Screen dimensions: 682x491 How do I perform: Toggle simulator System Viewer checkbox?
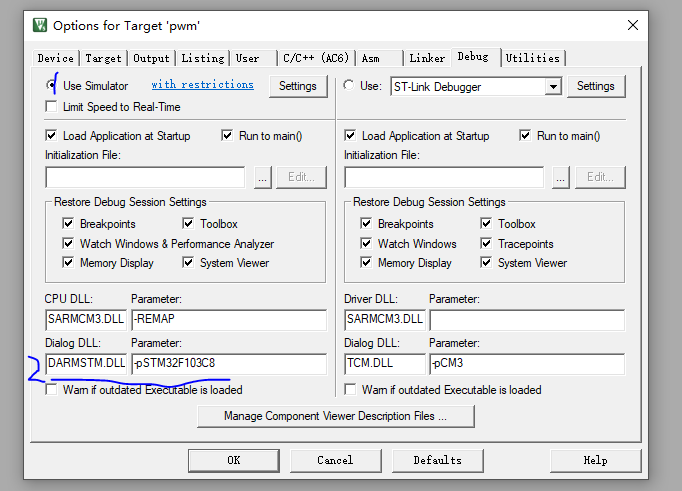(x=188, y=263)
